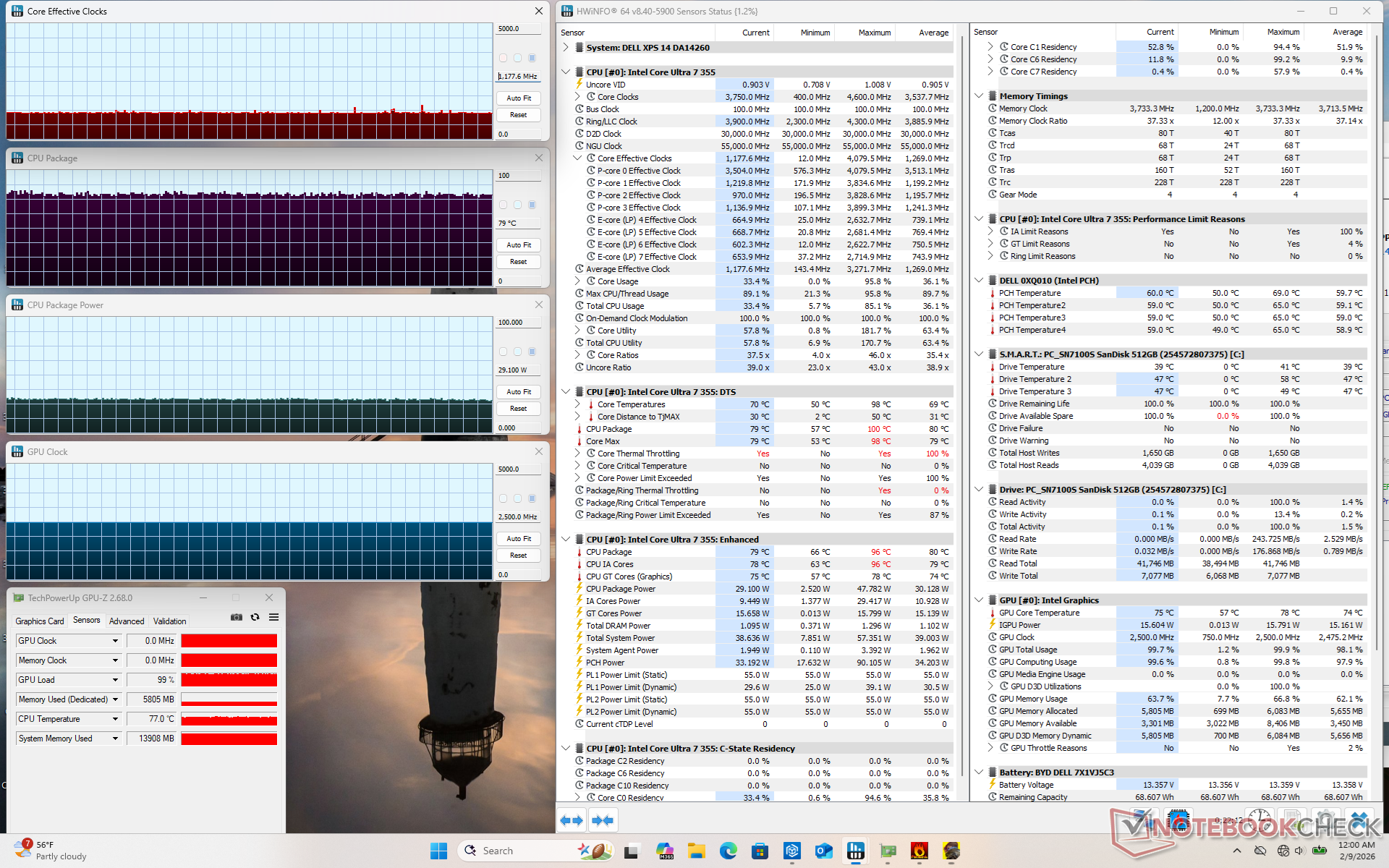Click HWiNFO shrink columns inward-arrows icon
The width and height of the screenshot is (1389, 868).
(x=602, y=820)
